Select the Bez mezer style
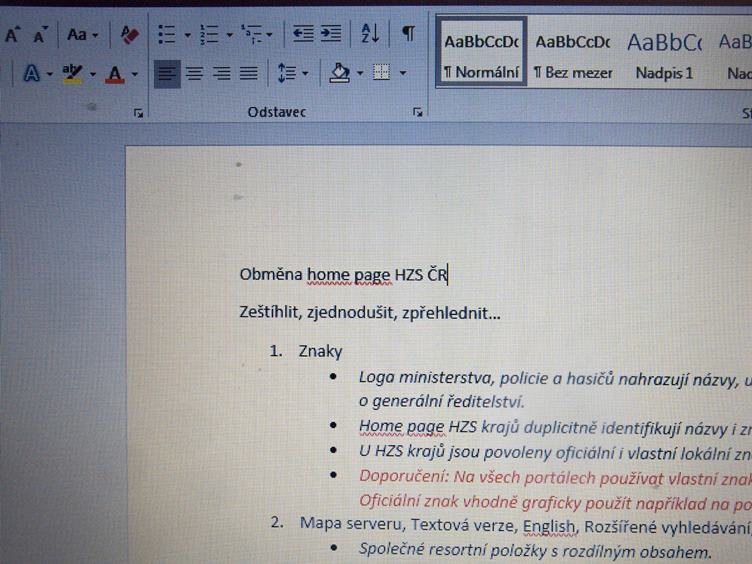 pos(573,56)
